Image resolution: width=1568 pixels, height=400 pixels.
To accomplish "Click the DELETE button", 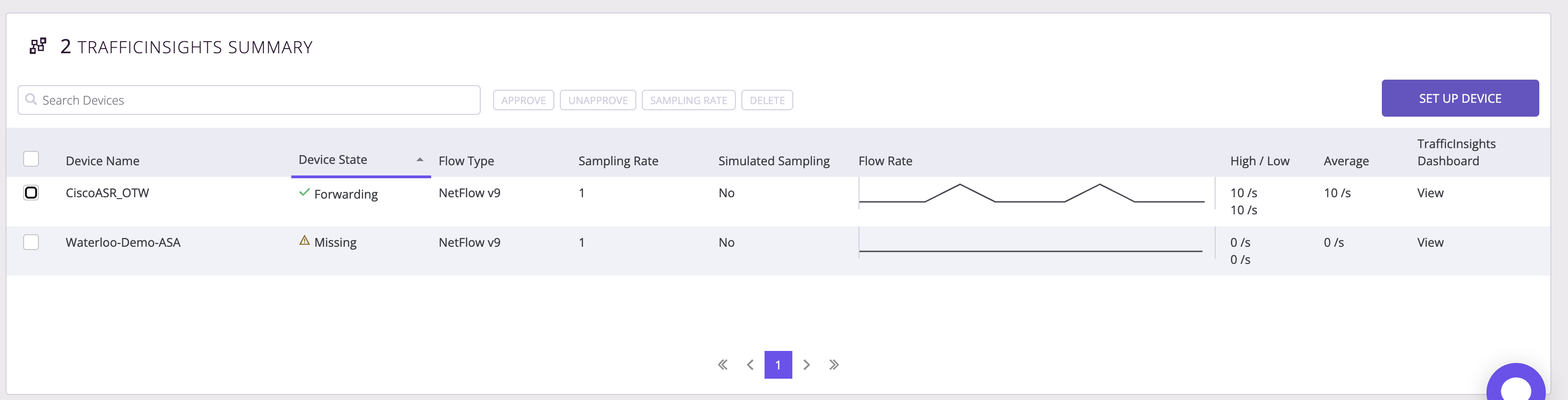I will click(x=767, y=100).
